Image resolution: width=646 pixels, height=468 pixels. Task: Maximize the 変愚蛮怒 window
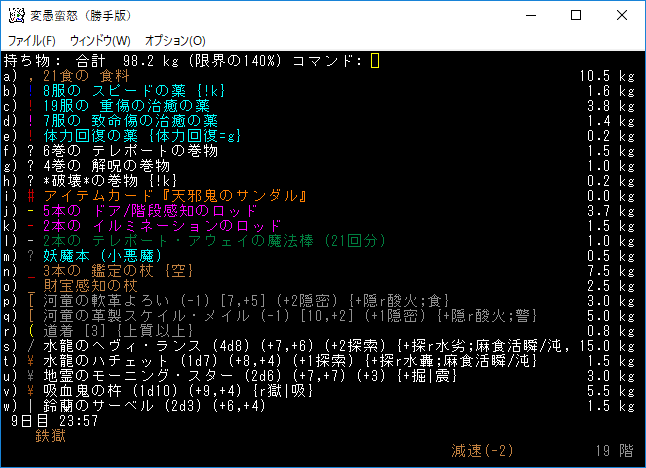(575, 15)
